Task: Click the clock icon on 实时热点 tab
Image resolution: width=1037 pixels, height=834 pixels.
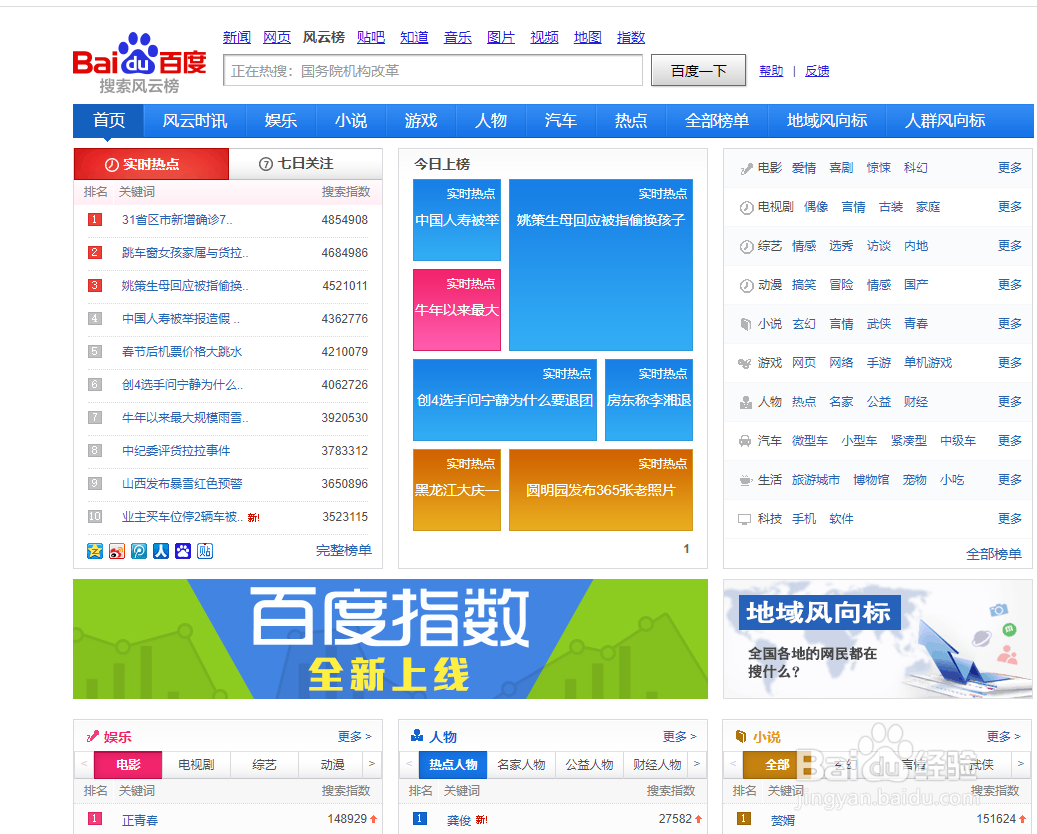Action: click(112, 165)
